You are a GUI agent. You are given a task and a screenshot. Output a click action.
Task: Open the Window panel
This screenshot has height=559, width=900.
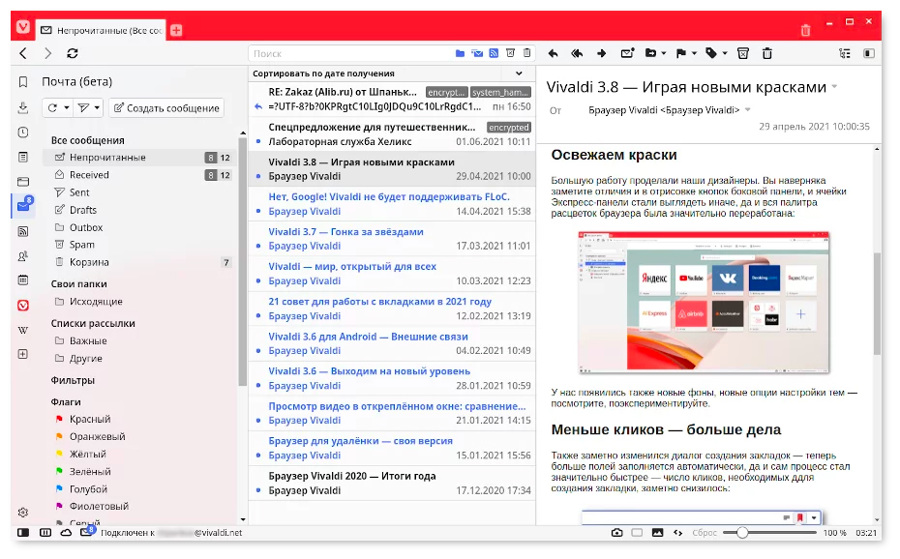point(23,182)
